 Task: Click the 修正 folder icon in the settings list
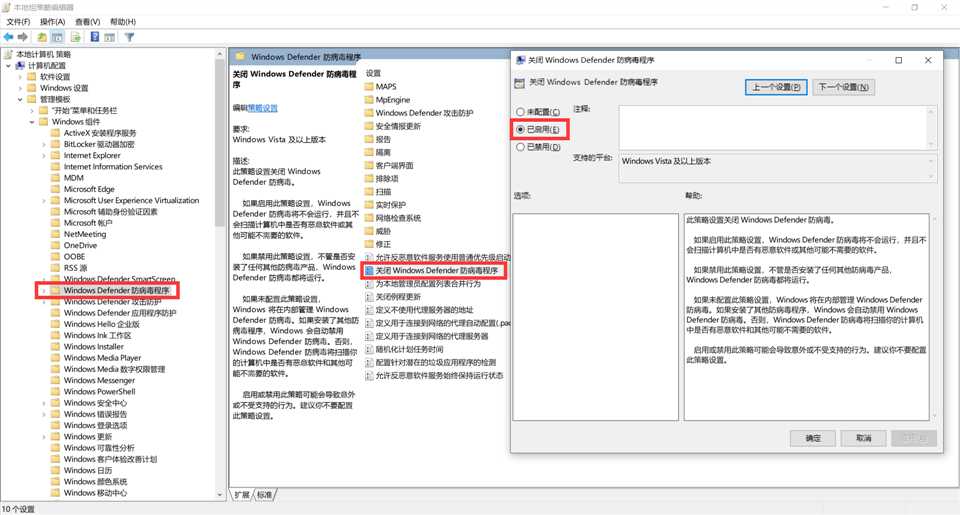(x=369, y=244)
